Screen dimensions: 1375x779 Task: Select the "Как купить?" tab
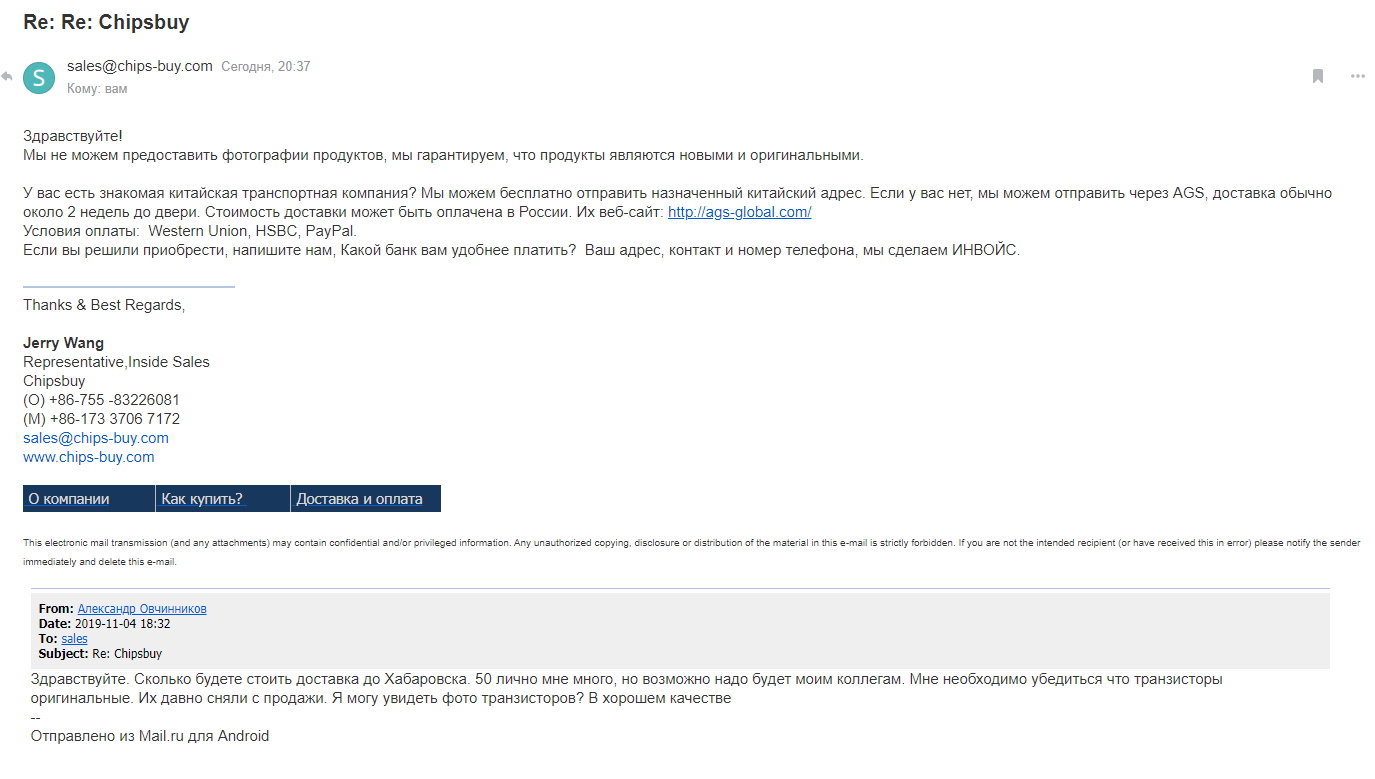coord(223,499)
